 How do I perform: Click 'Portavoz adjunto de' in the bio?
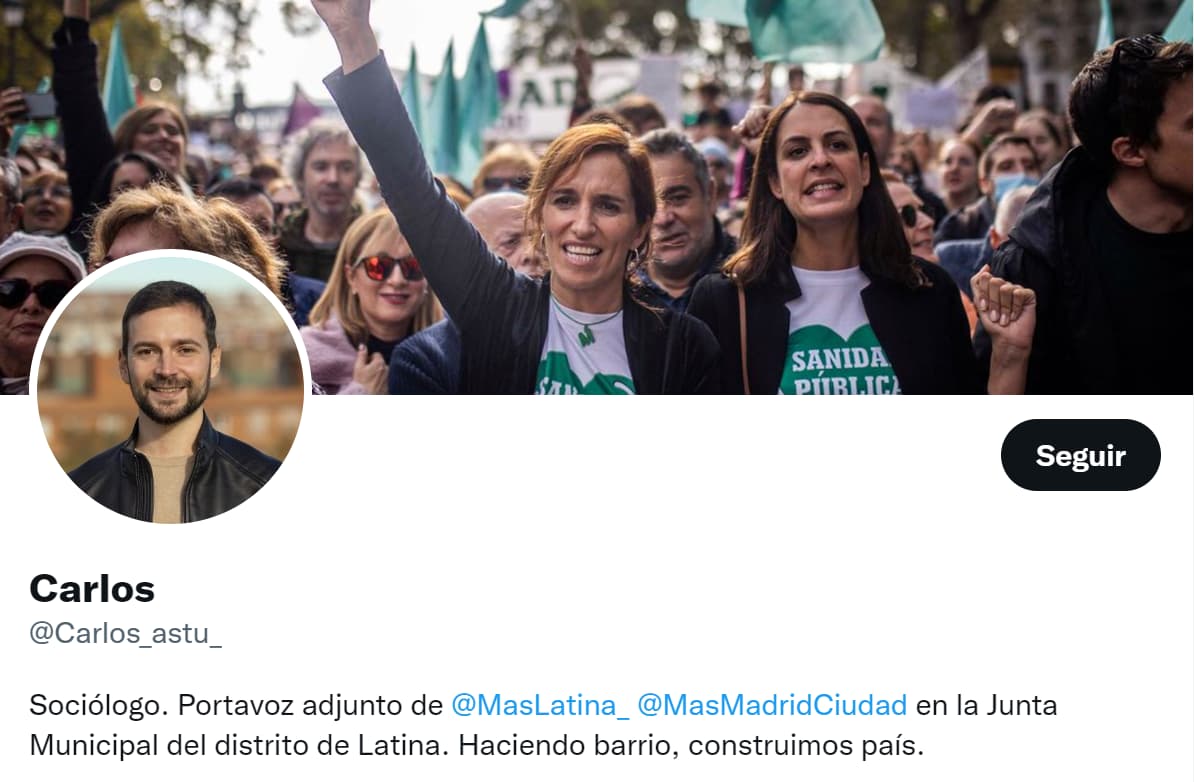[x=310, y=705]
